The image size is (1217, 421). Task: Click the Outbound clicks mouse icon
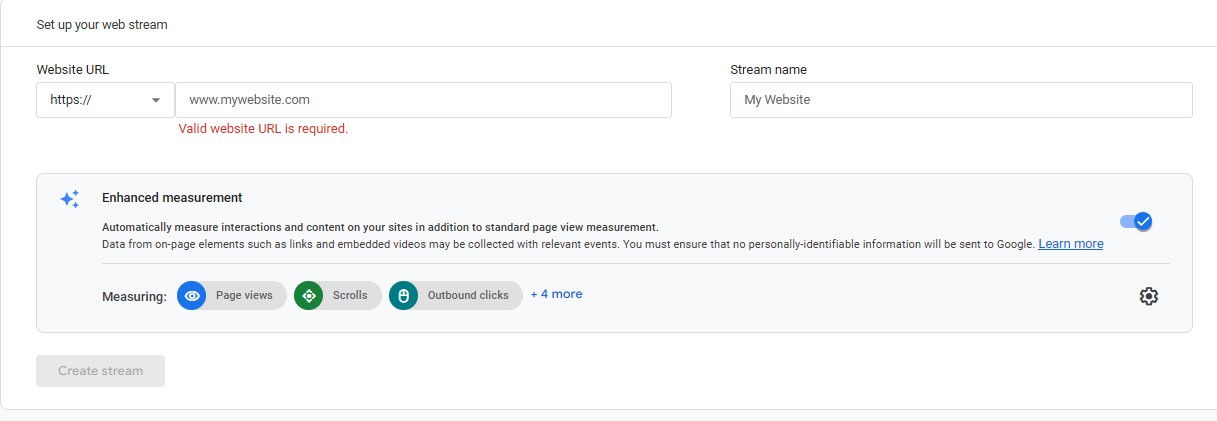click(x=404, y=296)
